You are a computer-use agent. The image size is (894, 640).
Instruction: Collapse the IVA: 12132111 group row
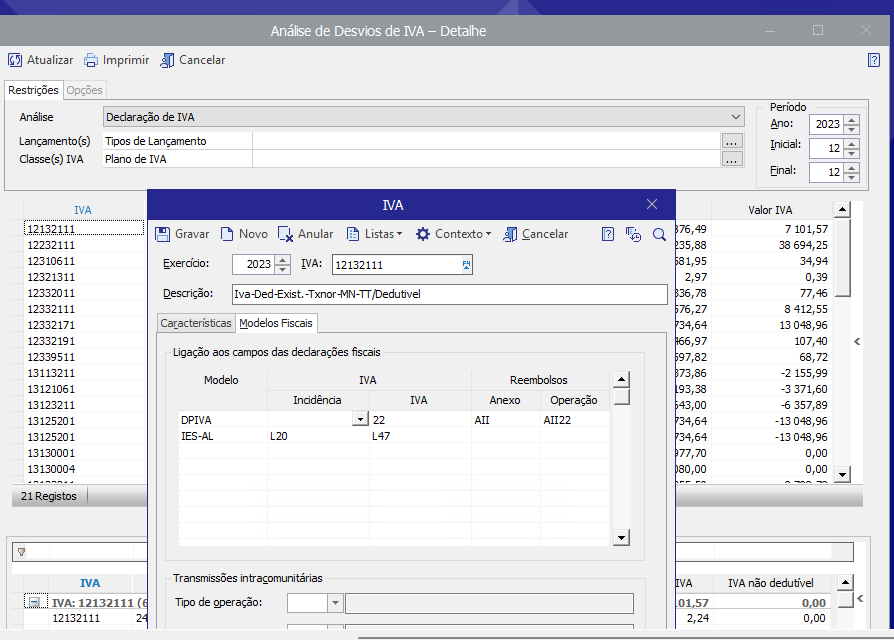34,603
